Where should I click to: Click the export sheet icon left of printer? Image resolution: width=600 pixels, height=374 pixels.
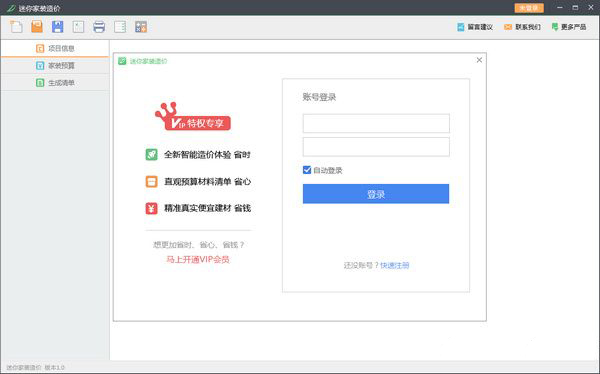click(x=78, y=27)
